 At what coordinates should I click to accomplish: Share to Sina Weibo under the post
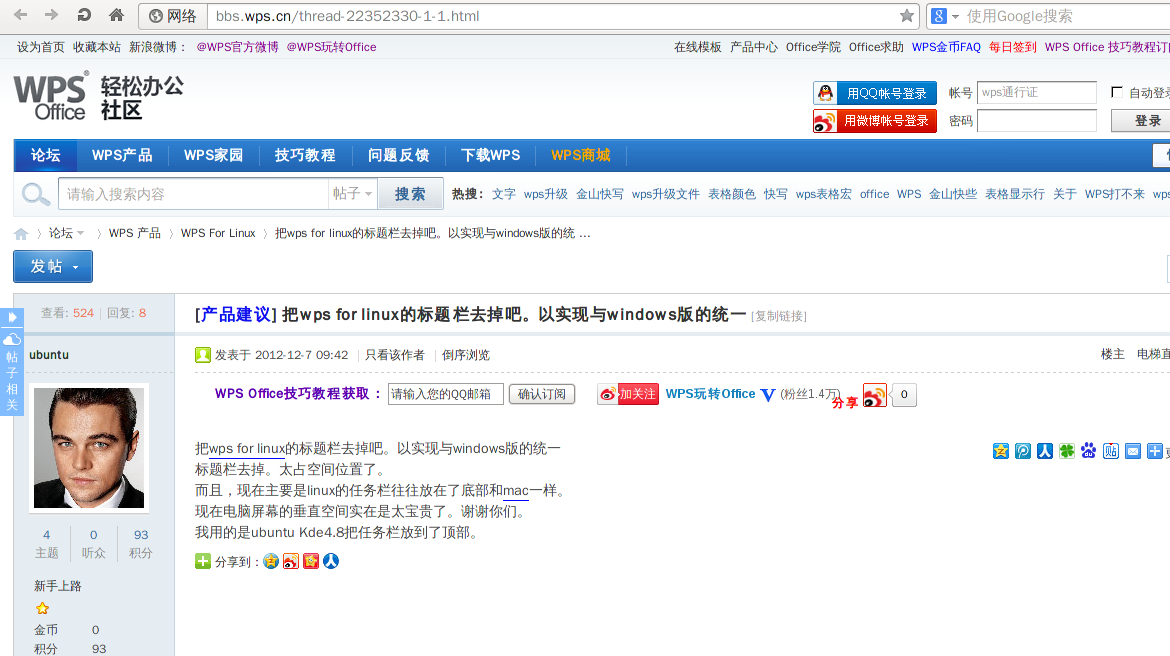click(x=291, y=561)
